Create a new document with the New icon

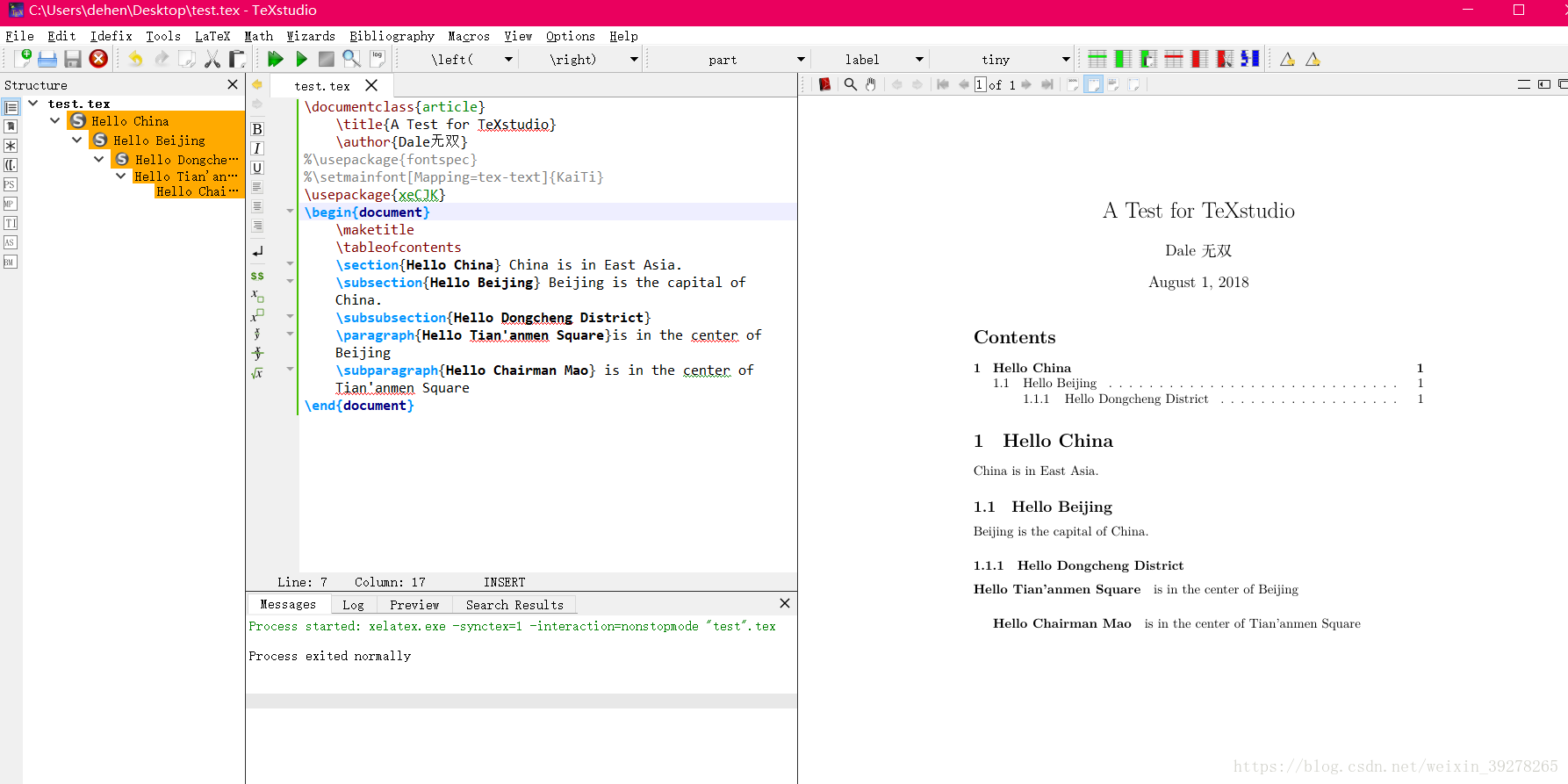pyautogui.click(x=23, y=59)
